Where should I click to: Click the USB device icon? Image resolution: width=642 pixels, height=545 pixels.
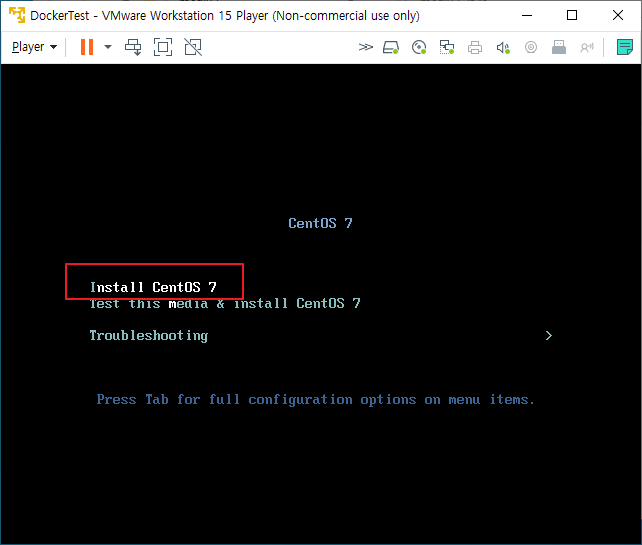[559, 47]
